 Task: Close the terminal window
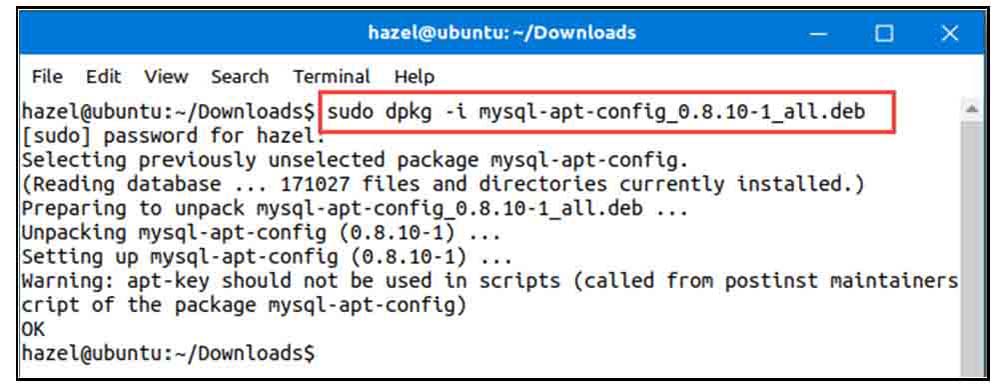(950, 33)
